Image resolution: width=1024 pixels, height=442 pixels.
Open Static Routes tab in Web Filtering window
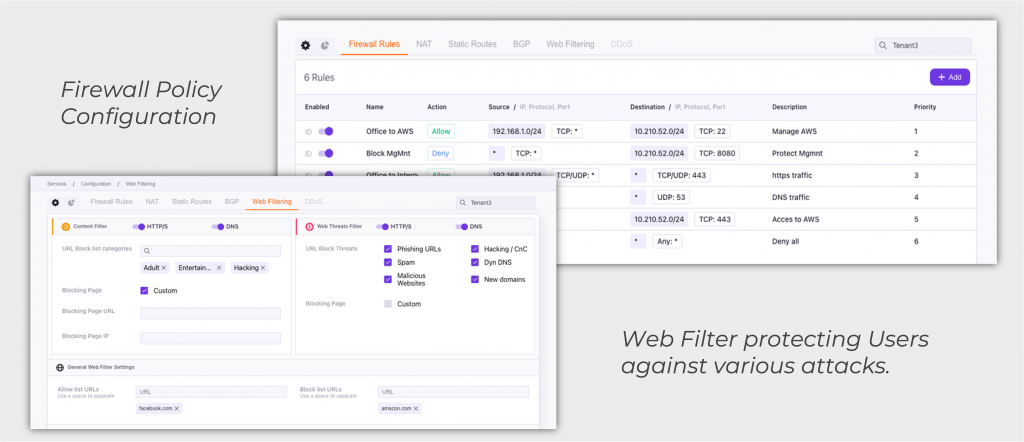click(192, 202)
